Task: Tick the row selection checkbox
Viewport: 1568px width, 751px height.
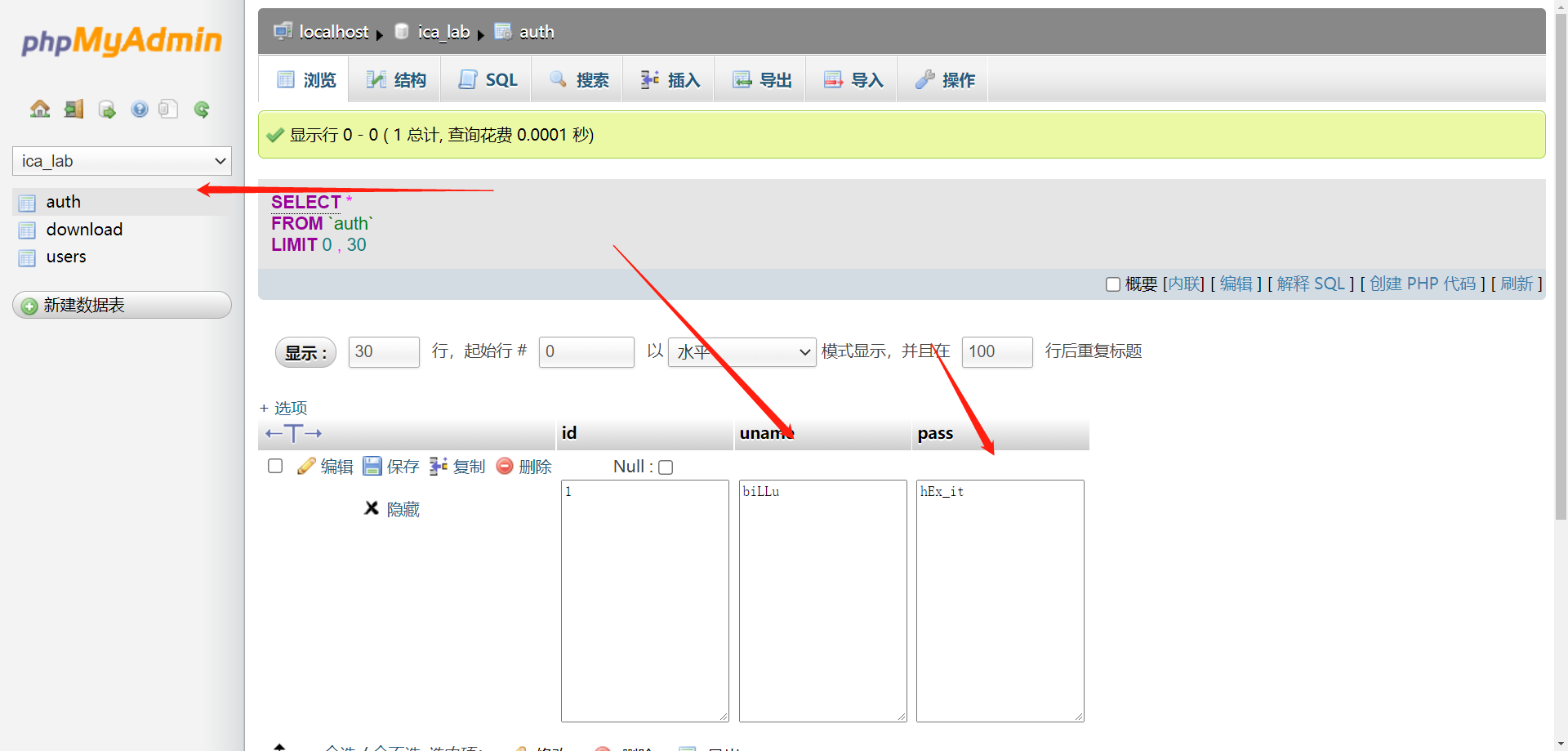Action: point(275,466)
